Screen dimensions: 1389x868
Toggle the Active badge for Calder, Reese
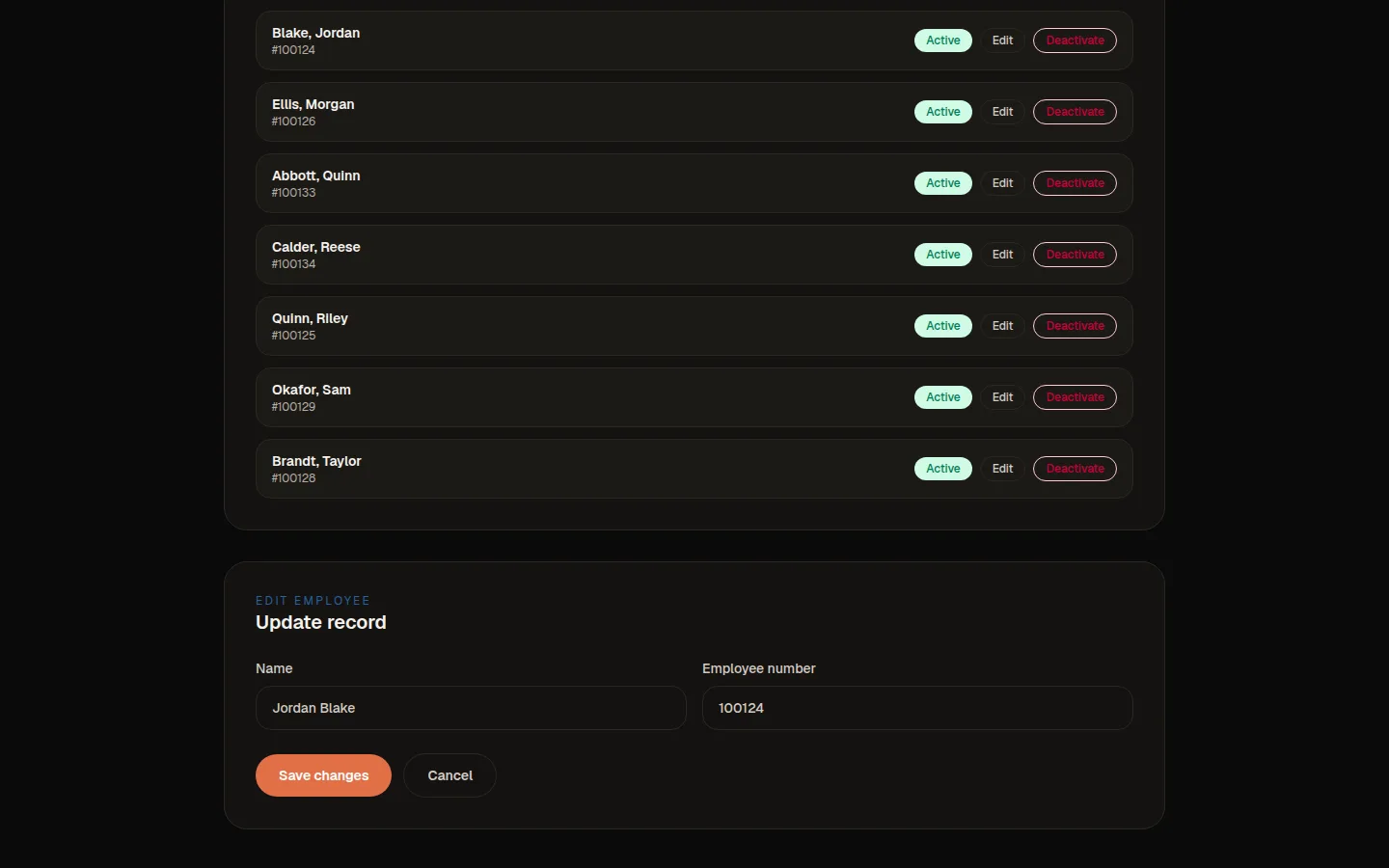tap(943, 255)
